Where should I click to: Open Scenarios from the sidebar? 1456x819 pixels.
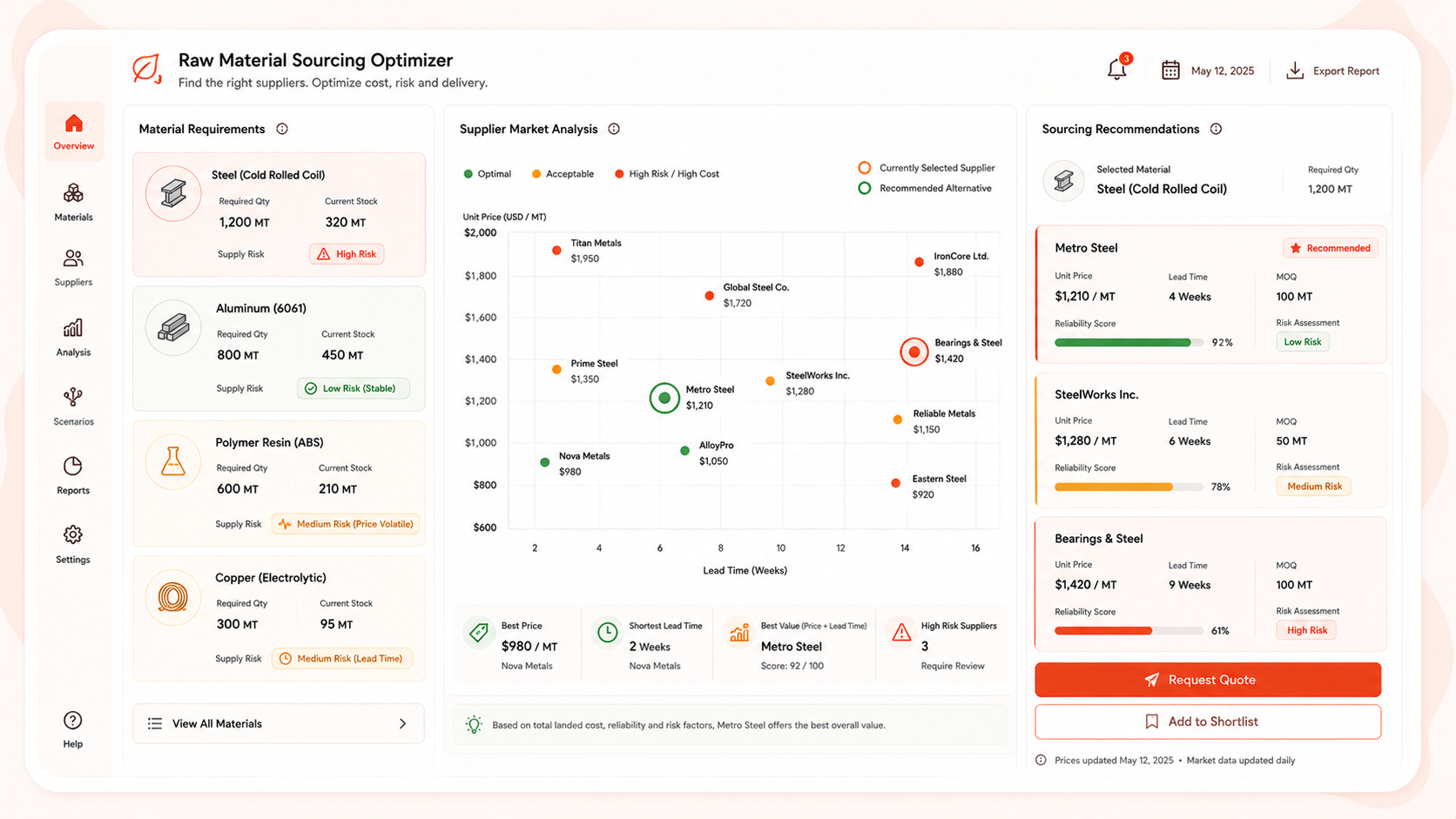tap(73, 406)
